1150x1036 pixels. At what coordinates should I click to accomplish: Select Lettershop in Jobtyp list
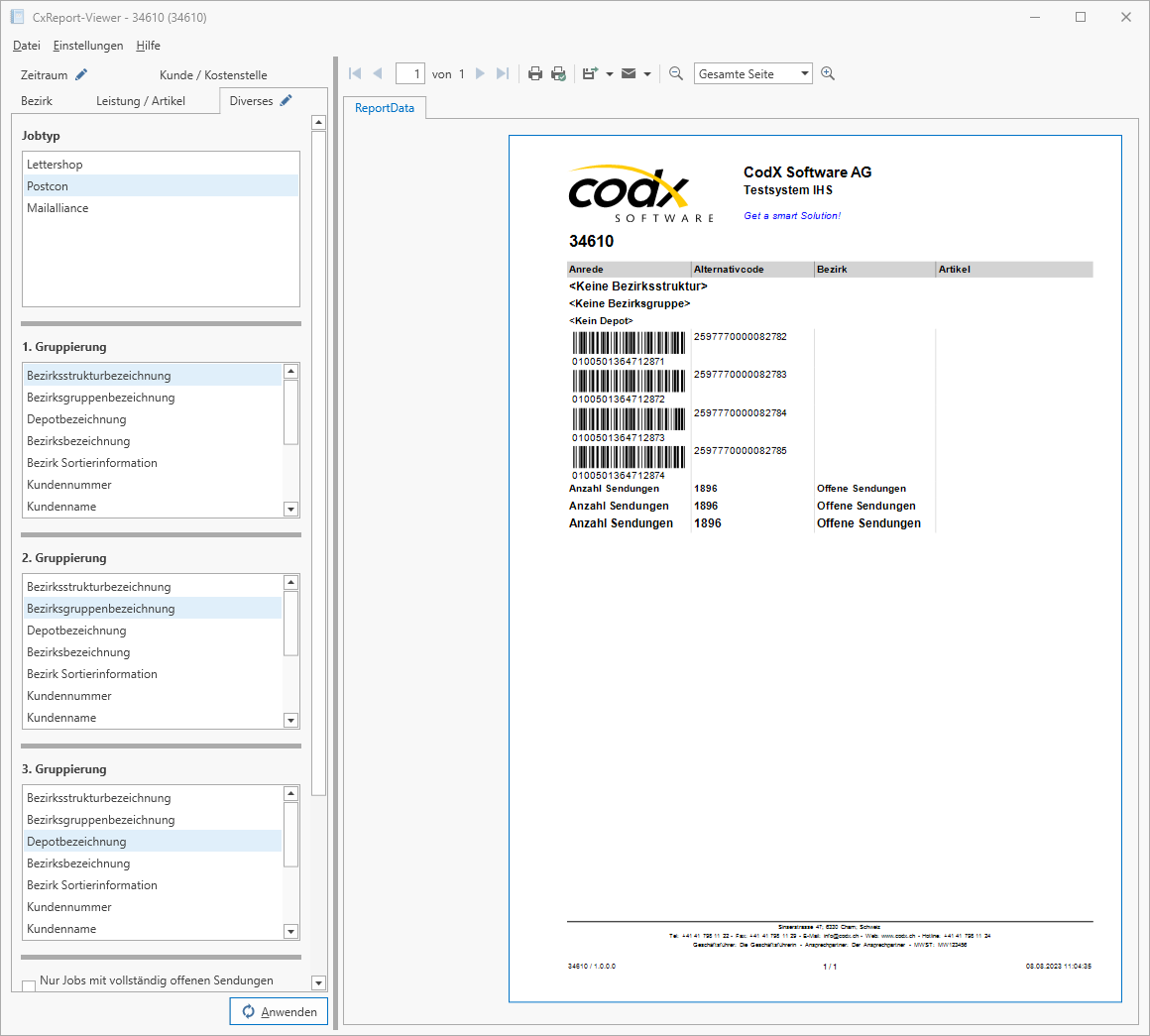pyautogui.click(x=161, y=165)
